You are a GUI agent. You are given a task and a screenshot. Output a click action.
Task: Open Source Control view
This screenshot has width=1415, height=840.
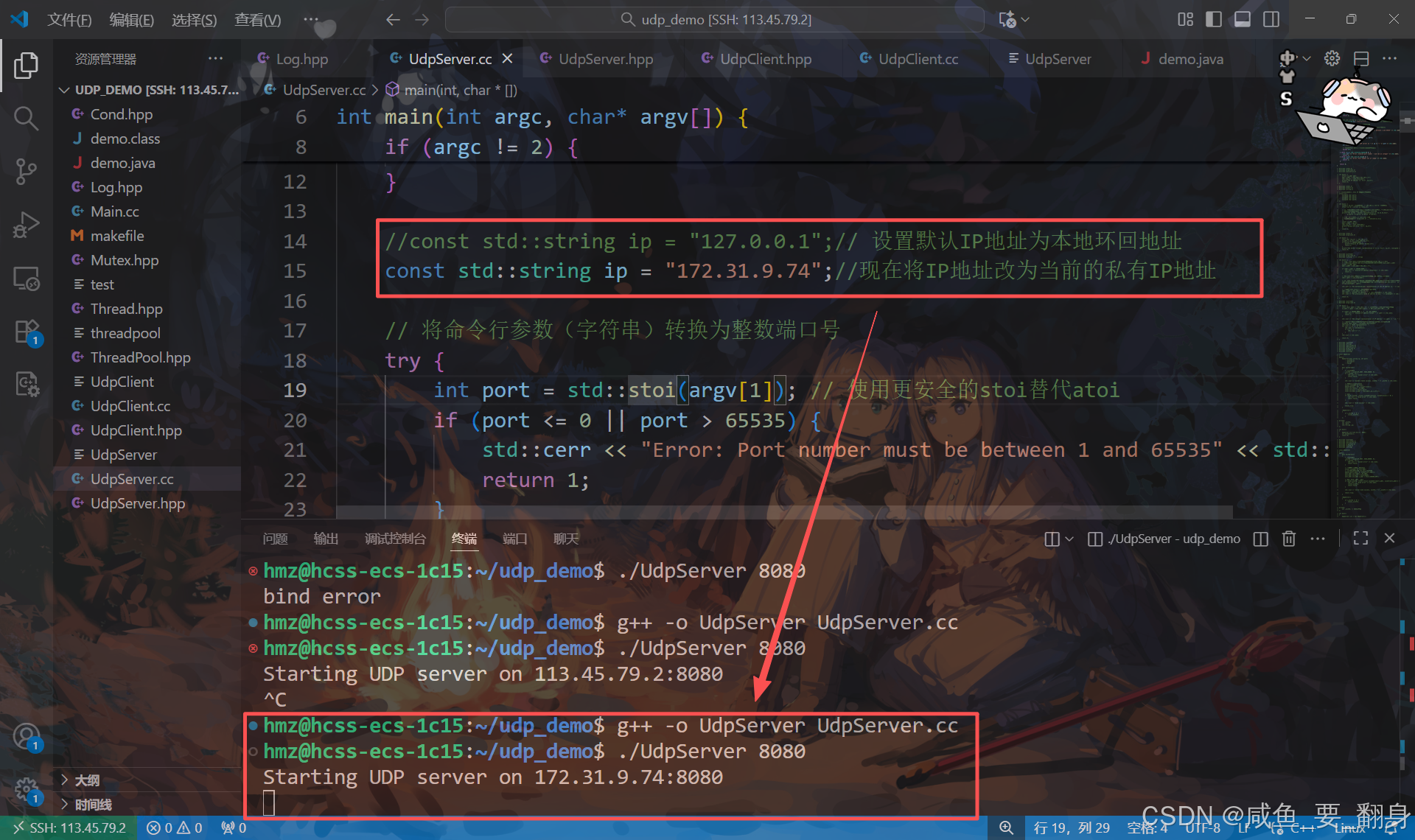[26, 172]
